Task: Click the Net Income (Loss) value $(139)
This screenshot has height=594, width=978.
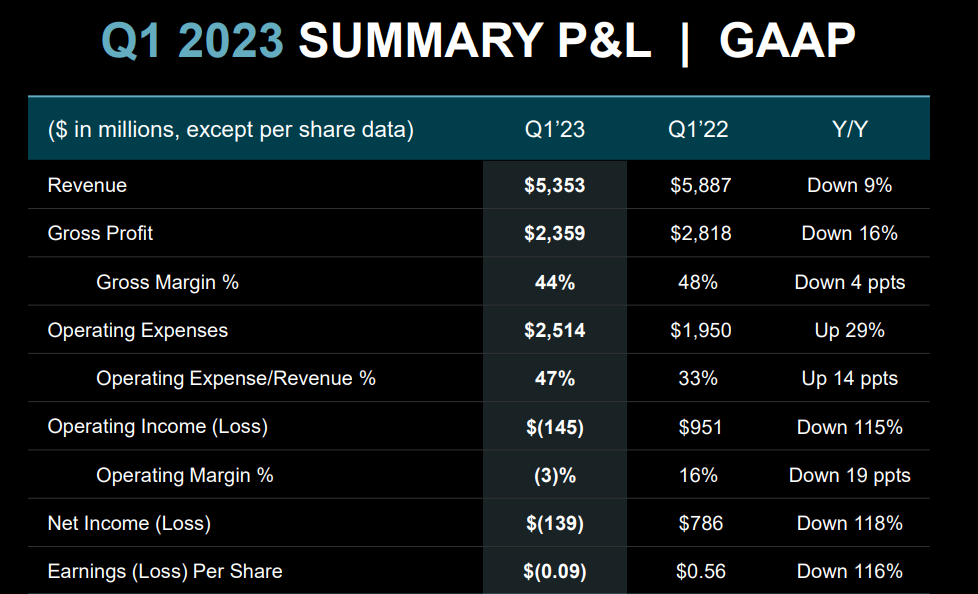Action: pyautogui.click(x=555, y=523)
